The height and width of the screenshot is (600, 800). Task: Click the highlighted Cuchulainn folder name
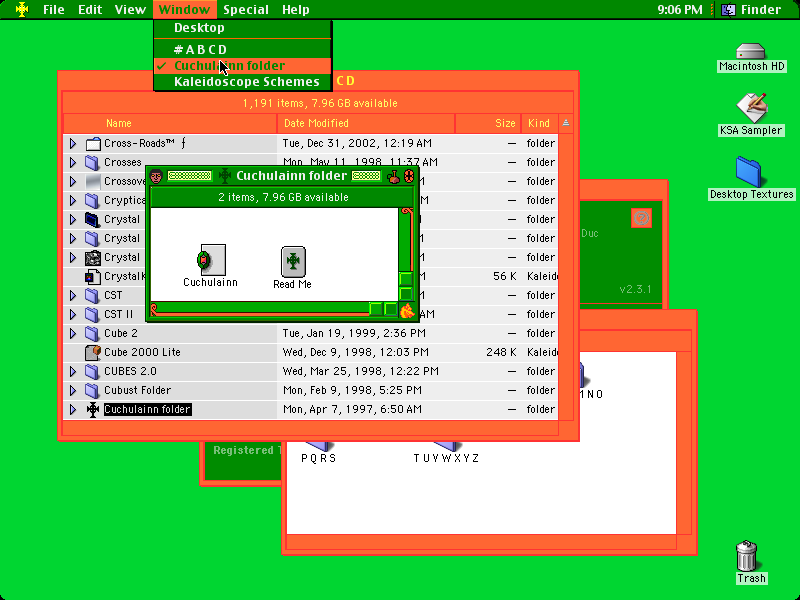point(148,410)
